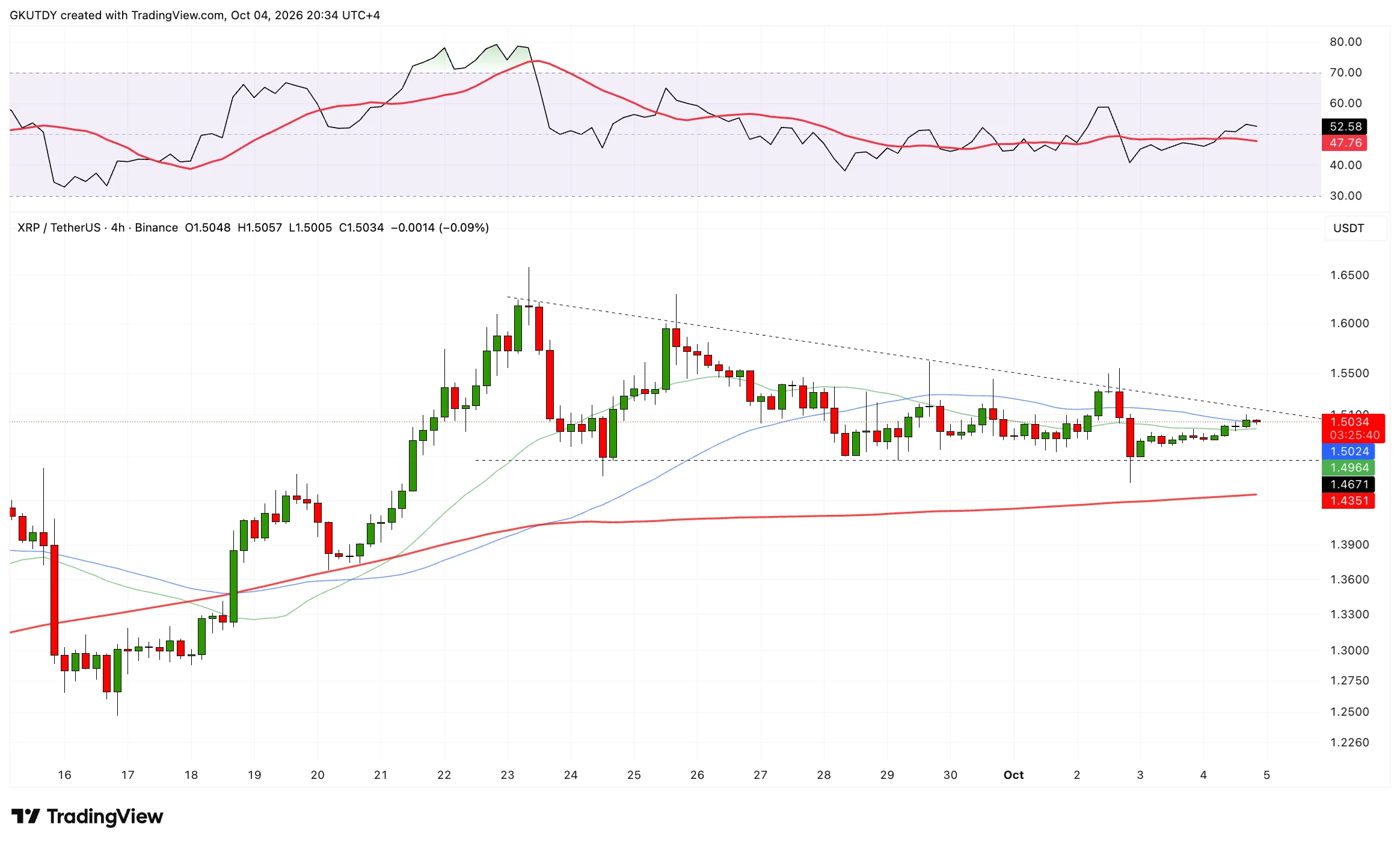Click the 1.5500 price axis label

(x=1349, y=373)
